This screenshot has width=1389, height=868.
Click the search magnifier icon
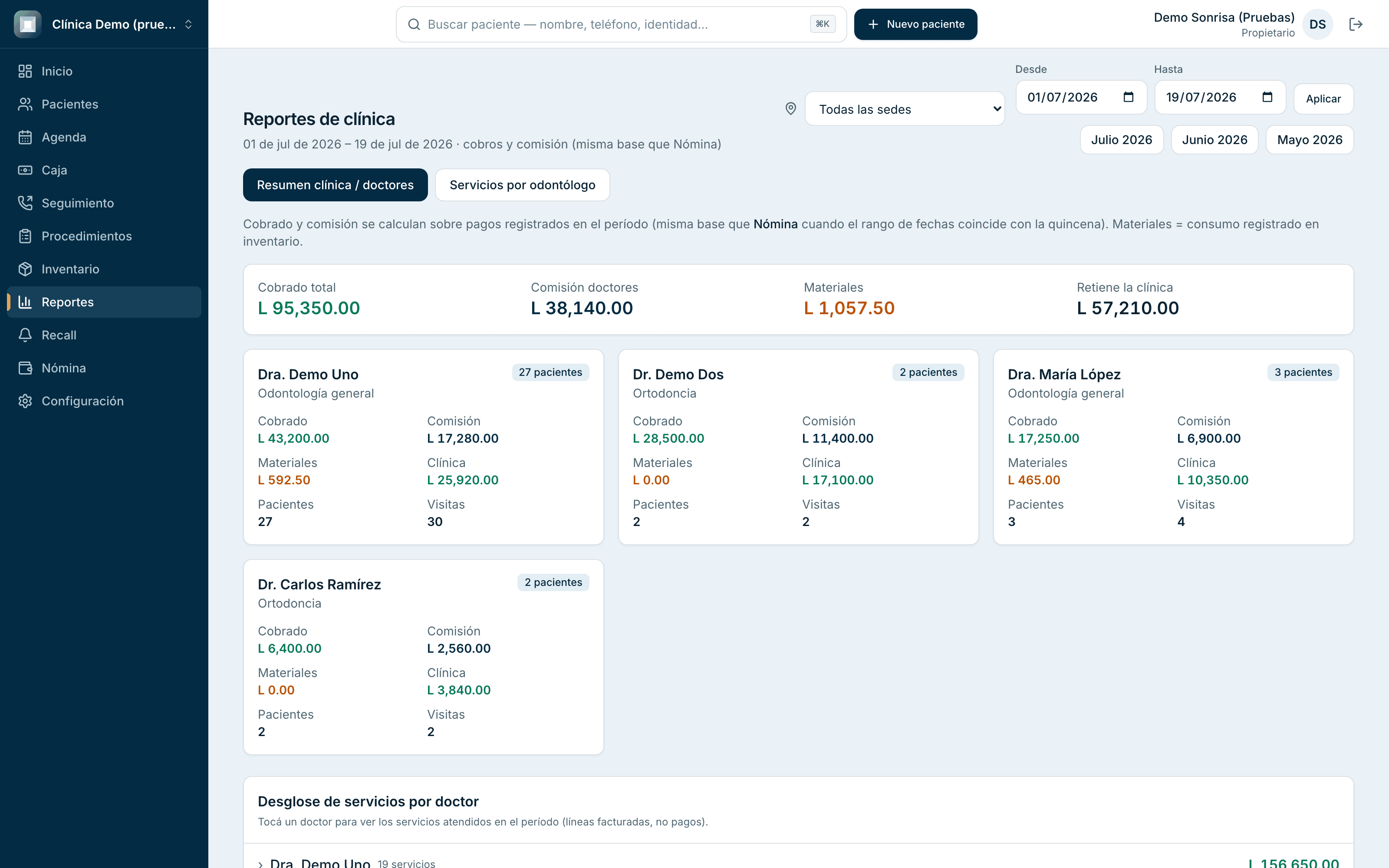[414, 24]
